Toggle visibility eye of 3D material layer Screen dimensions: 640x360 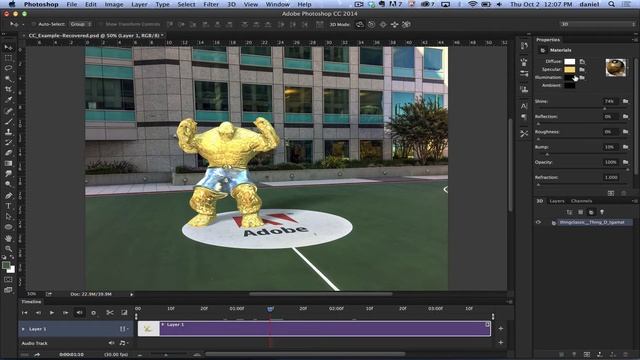point(538,222)
